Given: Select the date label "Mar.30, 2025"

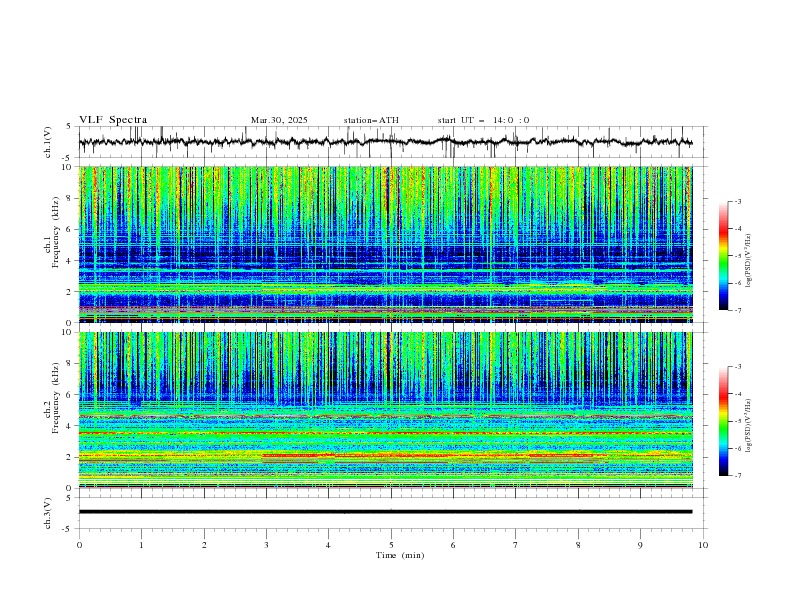Looking at the screenshot, I should [x=279, y=120].
